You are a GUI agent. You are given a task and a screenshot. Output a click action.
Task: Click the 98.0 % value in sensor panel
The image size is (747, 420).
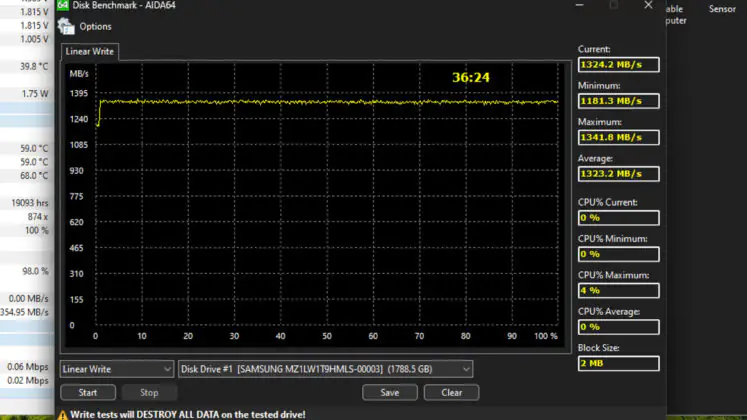[x=35, y=271]
